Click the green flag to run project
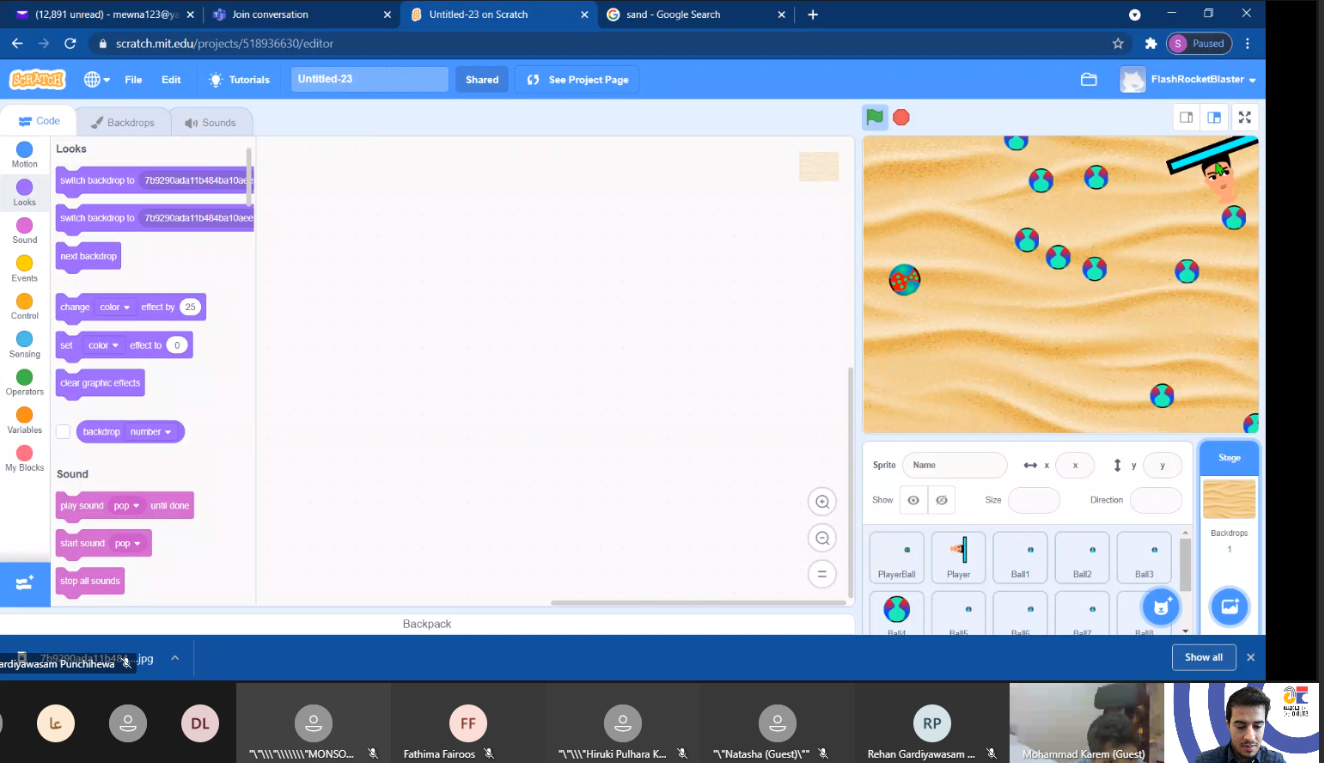The height and width of the screenshot is (763, 1324). pos(875,117)
